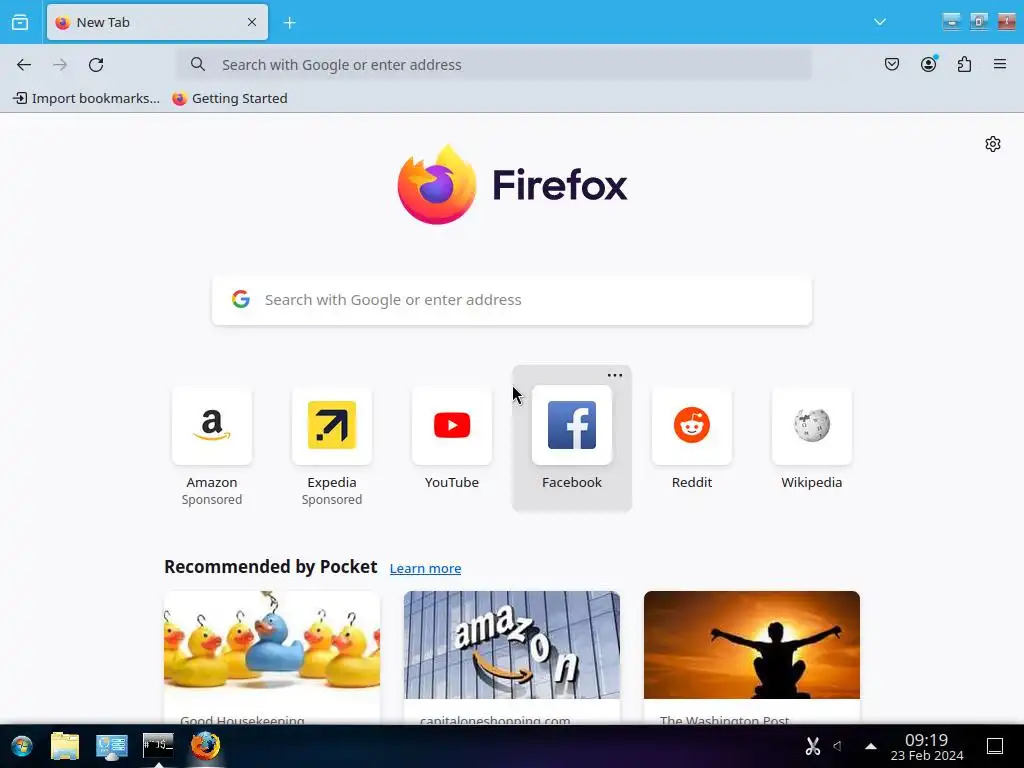
Task: Open the YouTube shortcut tile
Action: coord(452,426)
